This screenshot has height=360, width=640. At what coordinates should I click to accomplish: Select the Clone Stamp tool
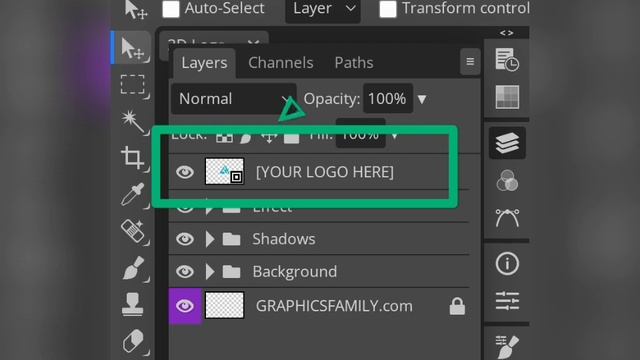point(133,304)
